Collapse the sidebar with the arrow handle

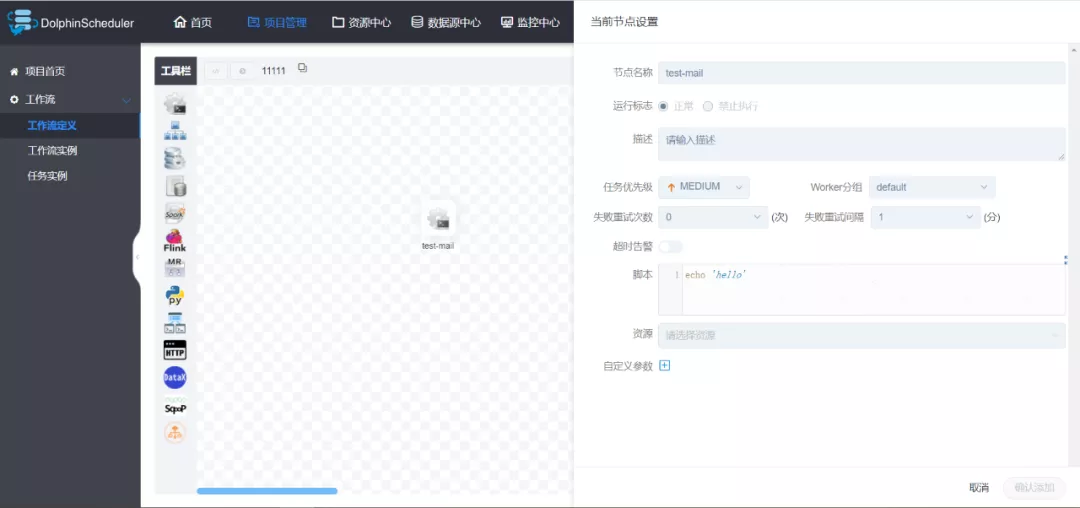(x=137, y=257)
